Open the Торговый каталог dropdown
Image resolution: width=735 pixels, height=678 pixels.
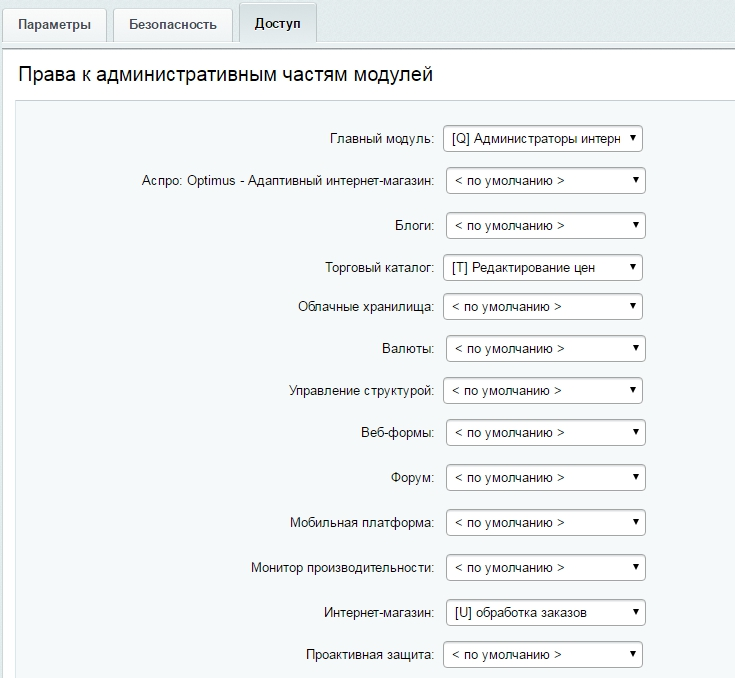pyautogui.click(x=543, y=268)
